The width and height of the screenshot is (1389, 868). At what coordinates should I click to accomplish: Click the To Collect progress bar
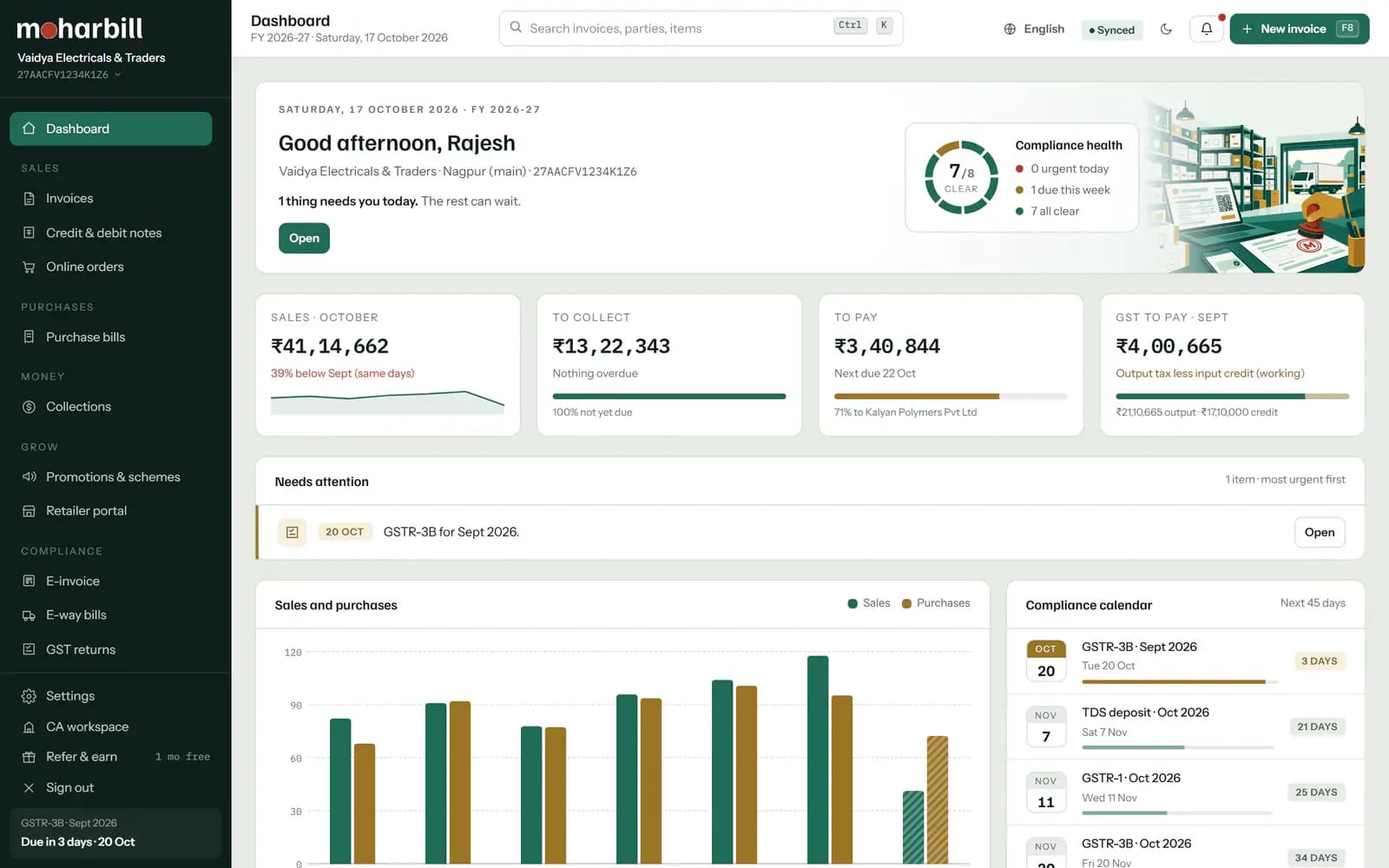pyautogui.click(x=669, y=397)
